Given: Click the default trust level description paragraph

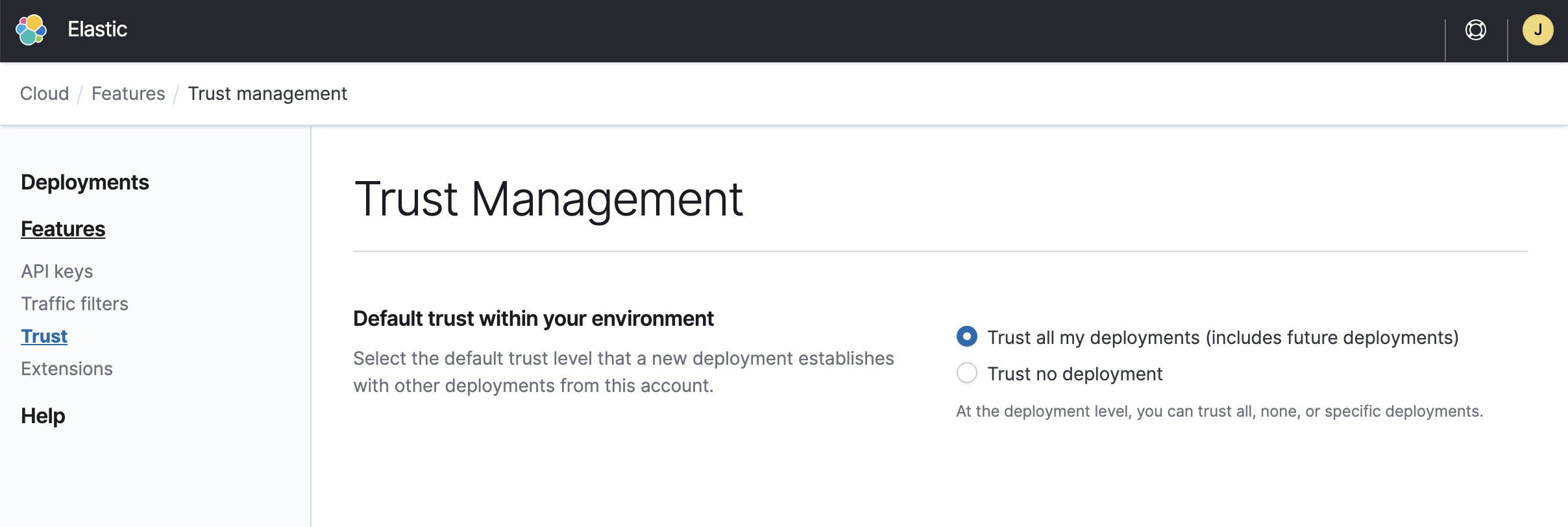Looking at the screenshot, I should point(623,372).
